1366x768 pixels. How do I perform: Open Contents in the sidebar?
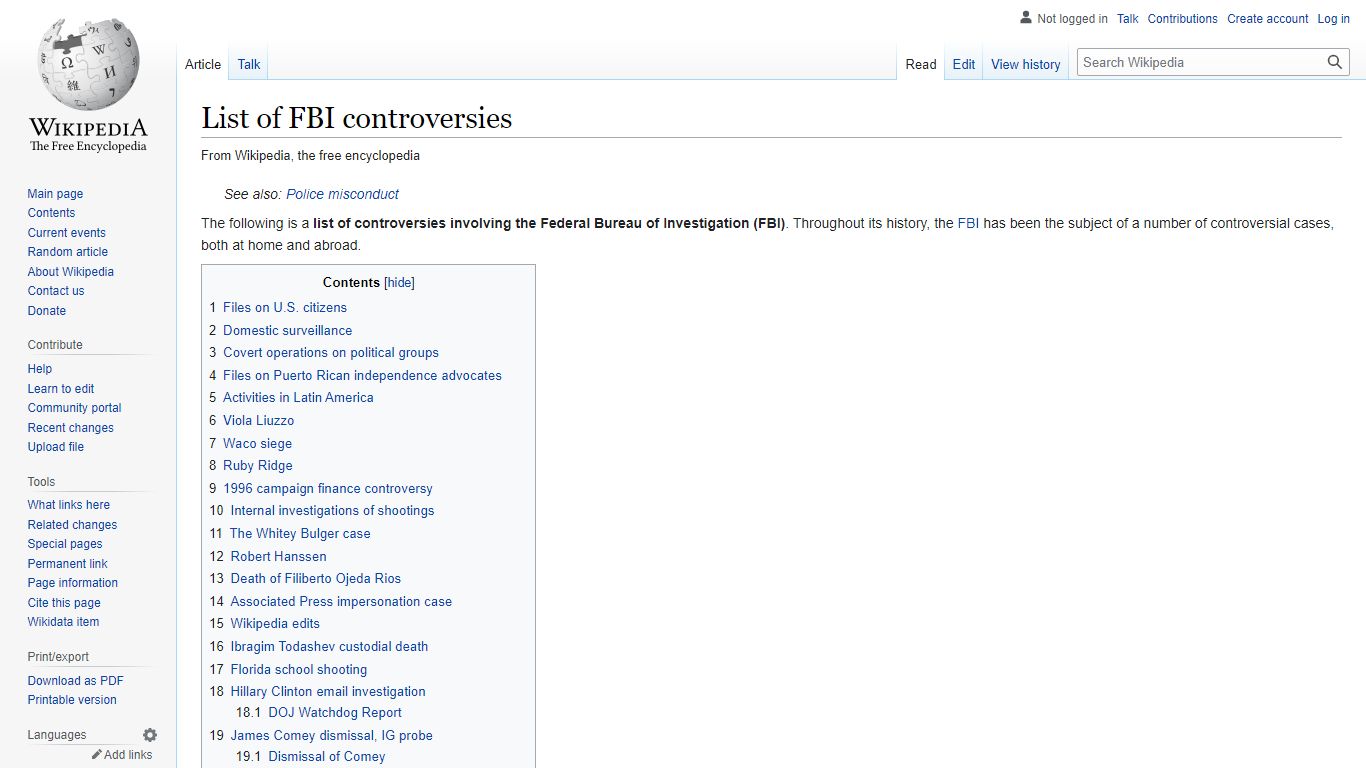pos(51,213)
